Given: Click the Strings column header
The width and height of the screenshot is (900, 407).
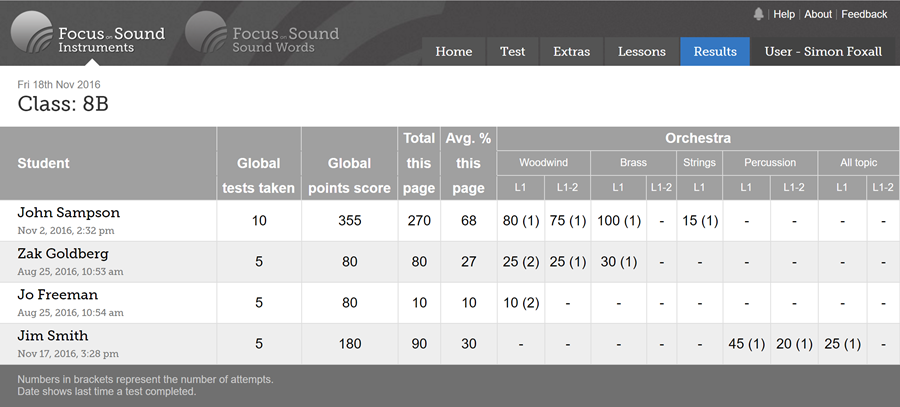Looking at the screenshot, I should click(x=699, y=163).
